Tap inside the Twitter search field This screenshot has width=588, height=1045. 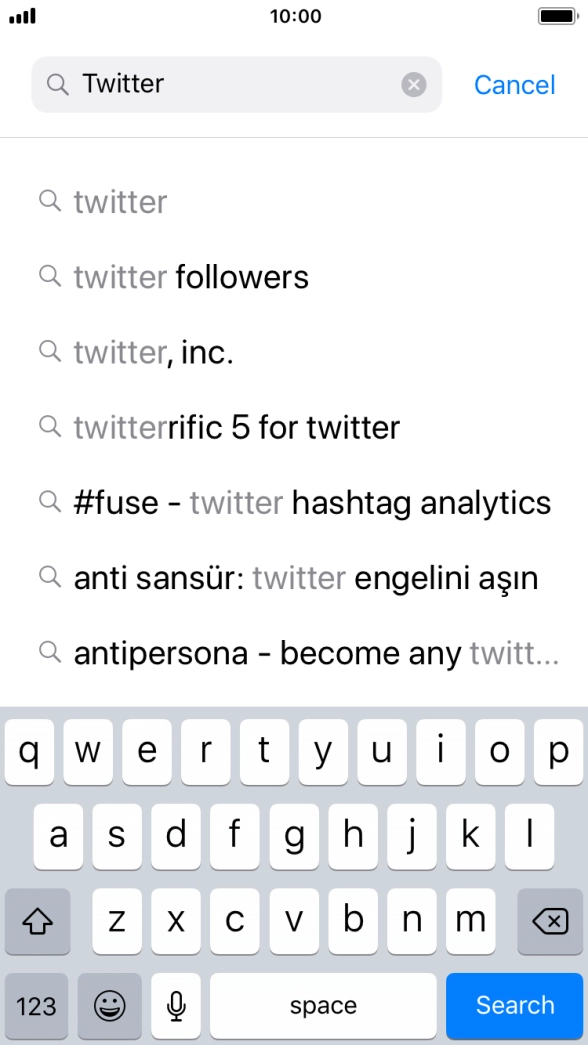[236, 84]
